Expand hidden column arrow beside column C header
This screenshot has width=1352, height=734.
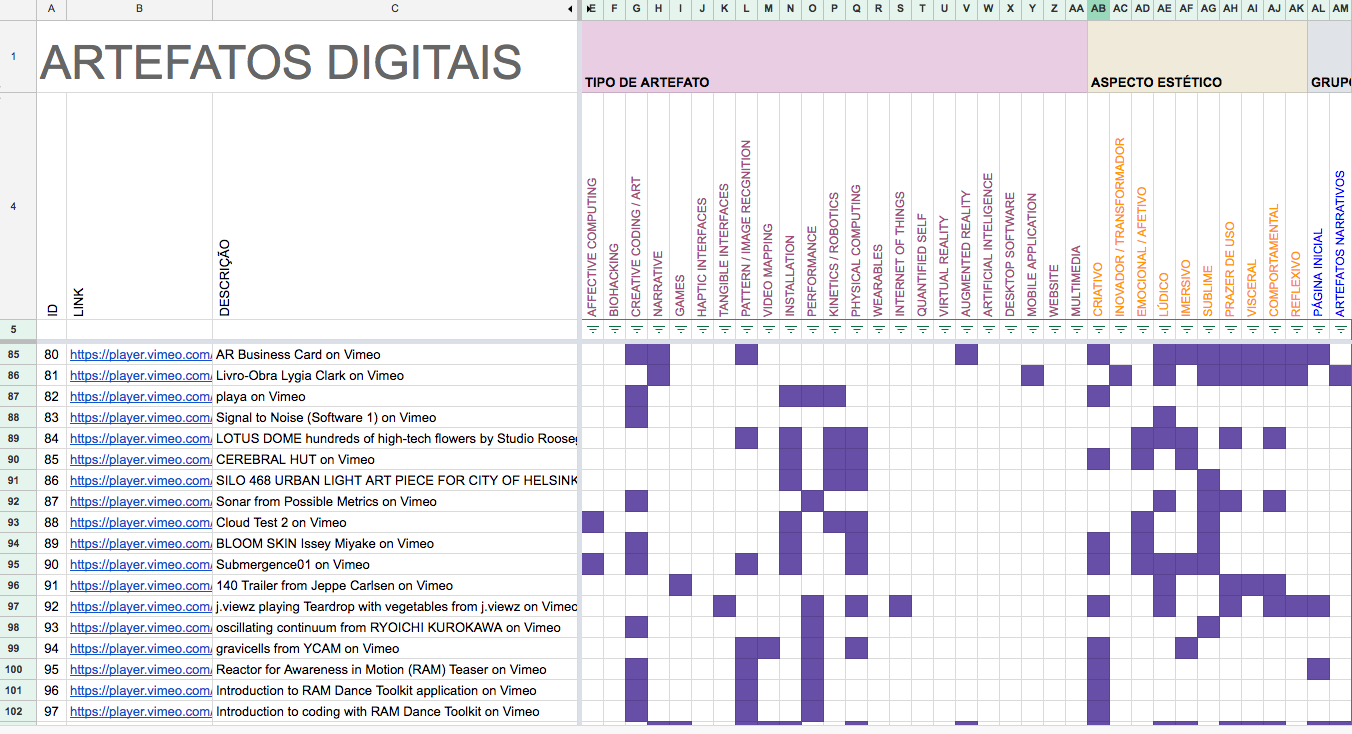tap(570, 9)
